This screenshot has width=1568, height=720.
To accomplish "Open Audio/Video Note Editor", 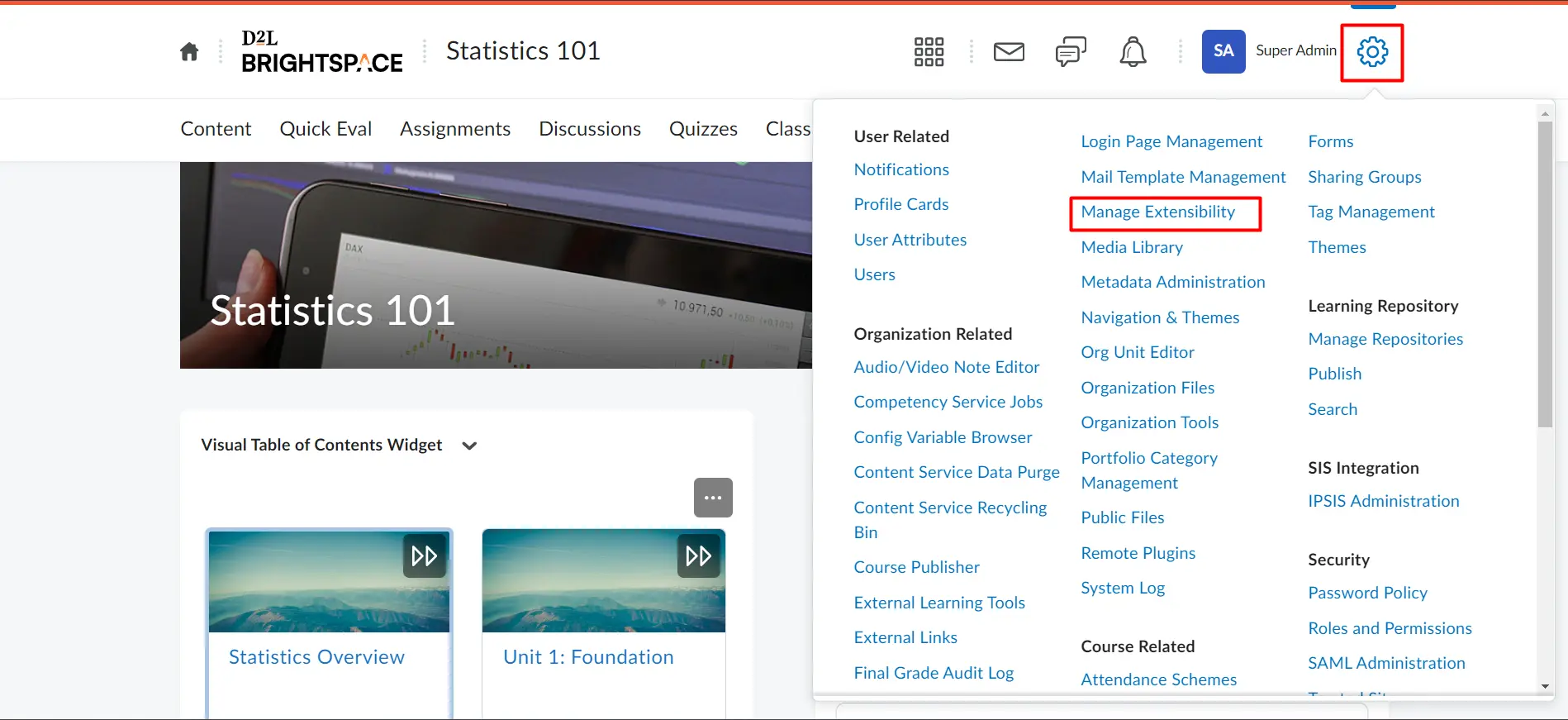I will (x=947, y=367).
